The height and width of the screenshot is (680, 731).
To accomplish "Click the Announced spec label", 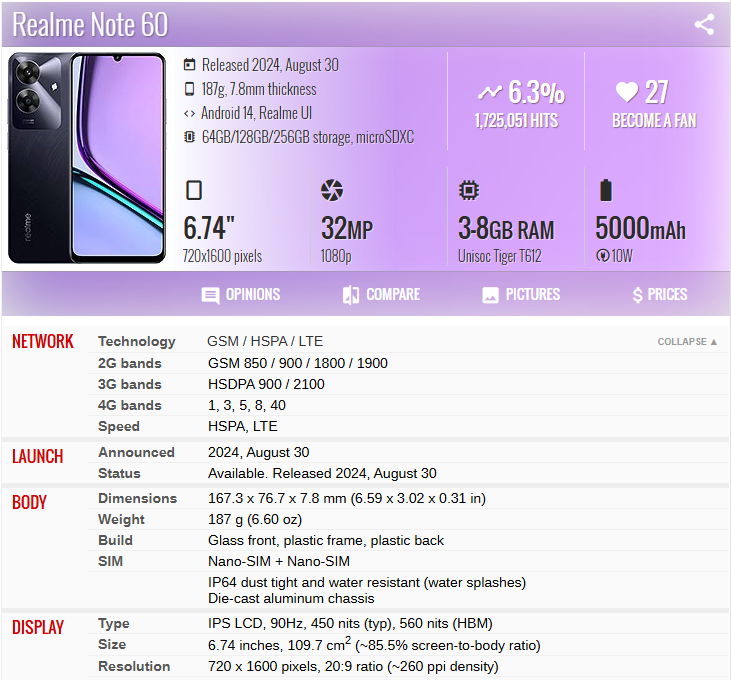I will tap(136, 452).
